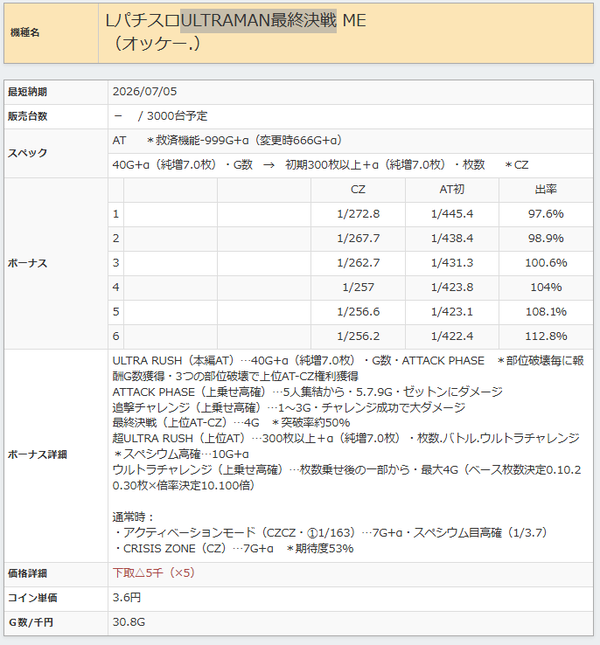Click the CRISIS ZONE（CZ）line
Viewport: 600px width, 645px height.
click(x=234, y=549)
